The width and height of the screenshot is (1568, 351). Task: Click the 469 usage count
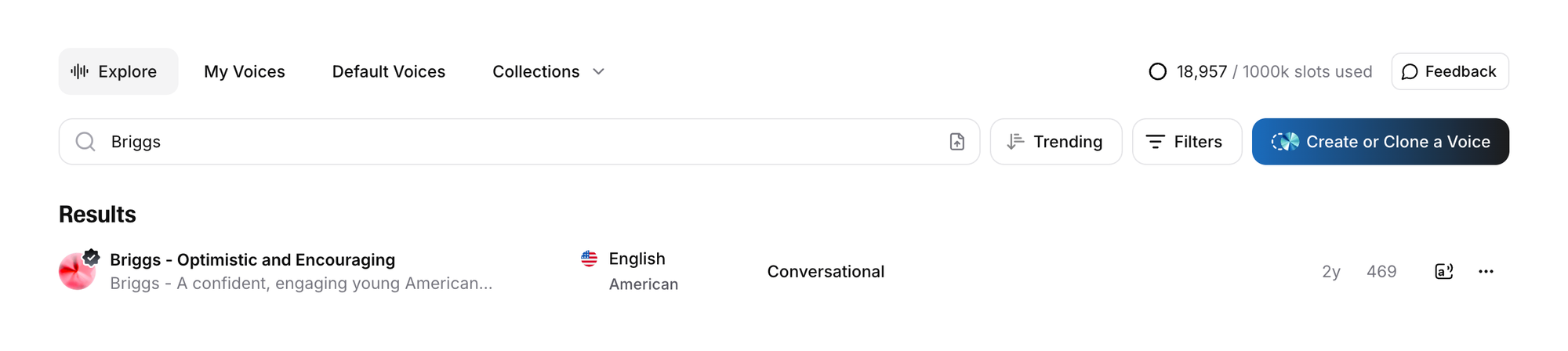pyautogui.click(x=1381, y=271)
